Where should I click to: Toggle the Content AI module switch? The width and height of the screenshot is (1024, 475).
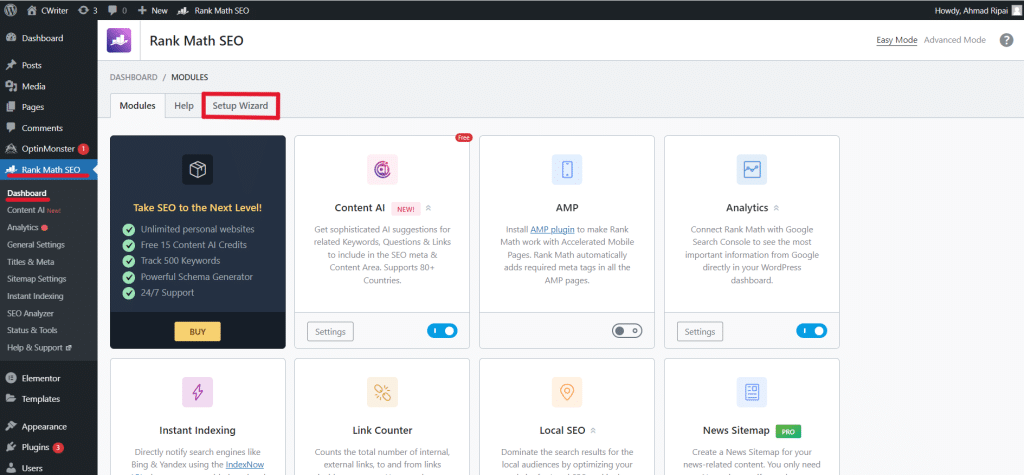coord(442,331)
